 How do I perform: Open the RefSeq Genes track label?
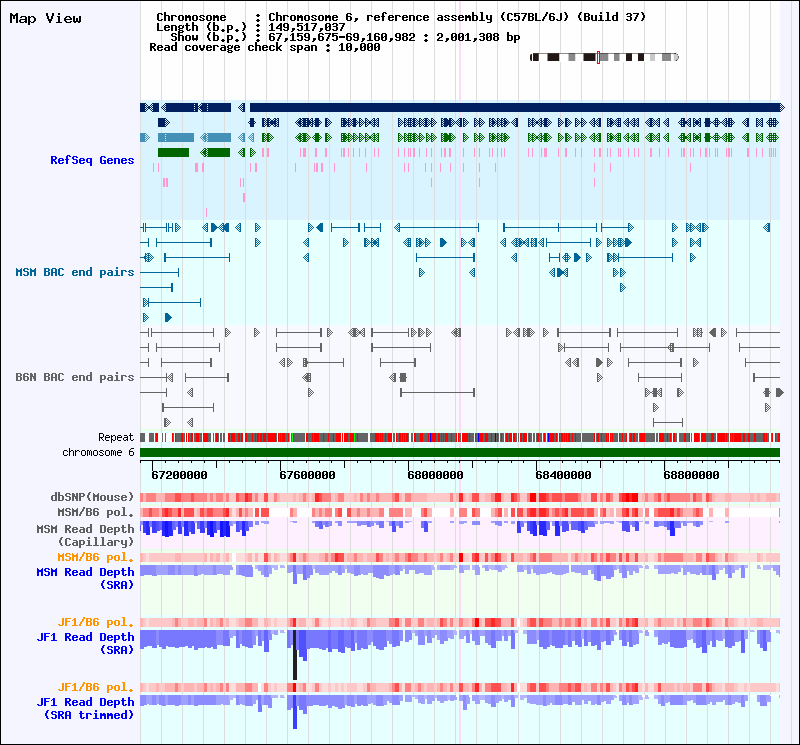click(x=92, y=160)
